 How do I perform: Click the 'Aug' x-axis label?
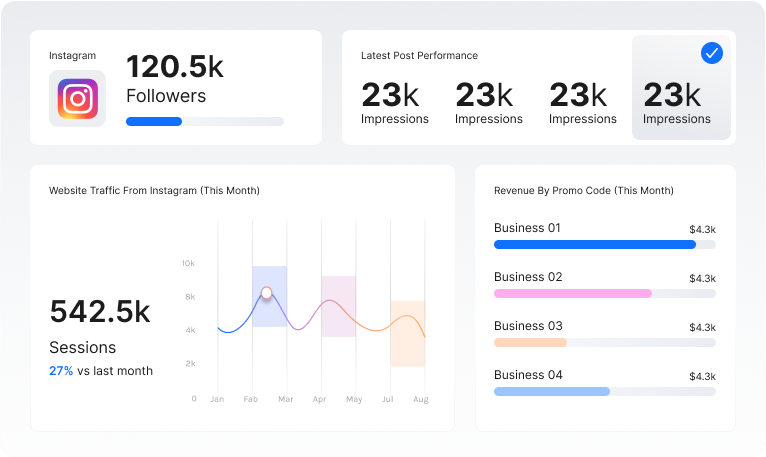[421, 399]
